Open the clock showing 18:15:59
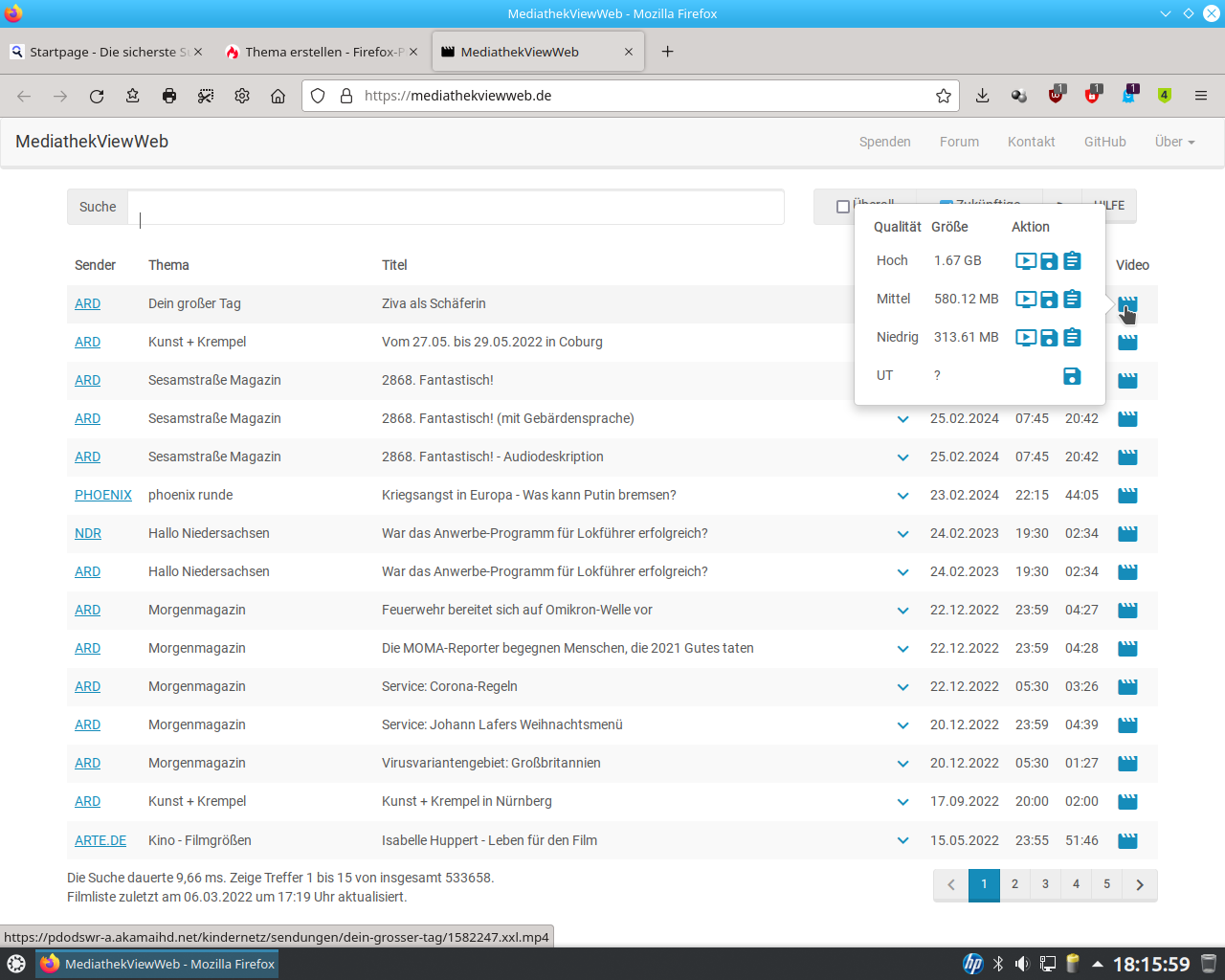This screenshot has height=980, width=1225. [x=1151, y=964]
